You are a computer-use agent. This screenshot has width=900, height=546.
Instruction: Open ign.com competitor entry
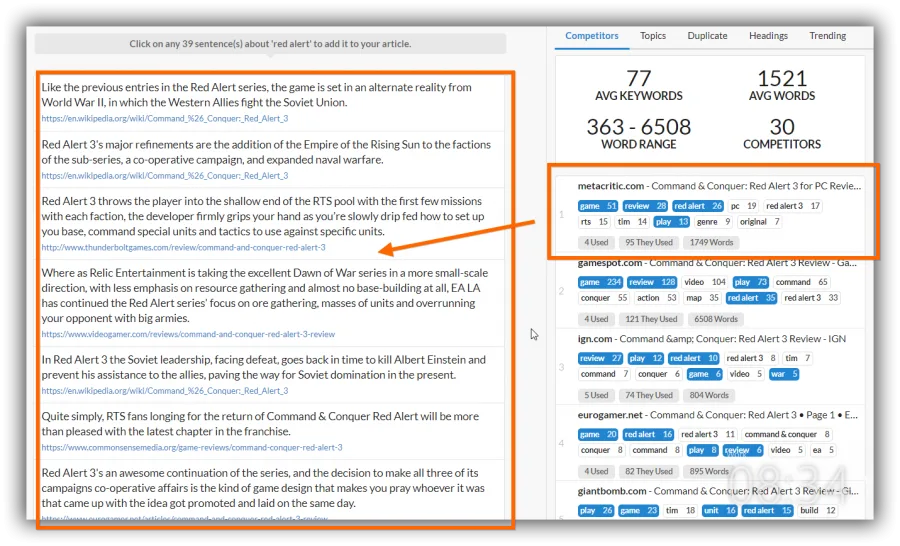point(711,339)
